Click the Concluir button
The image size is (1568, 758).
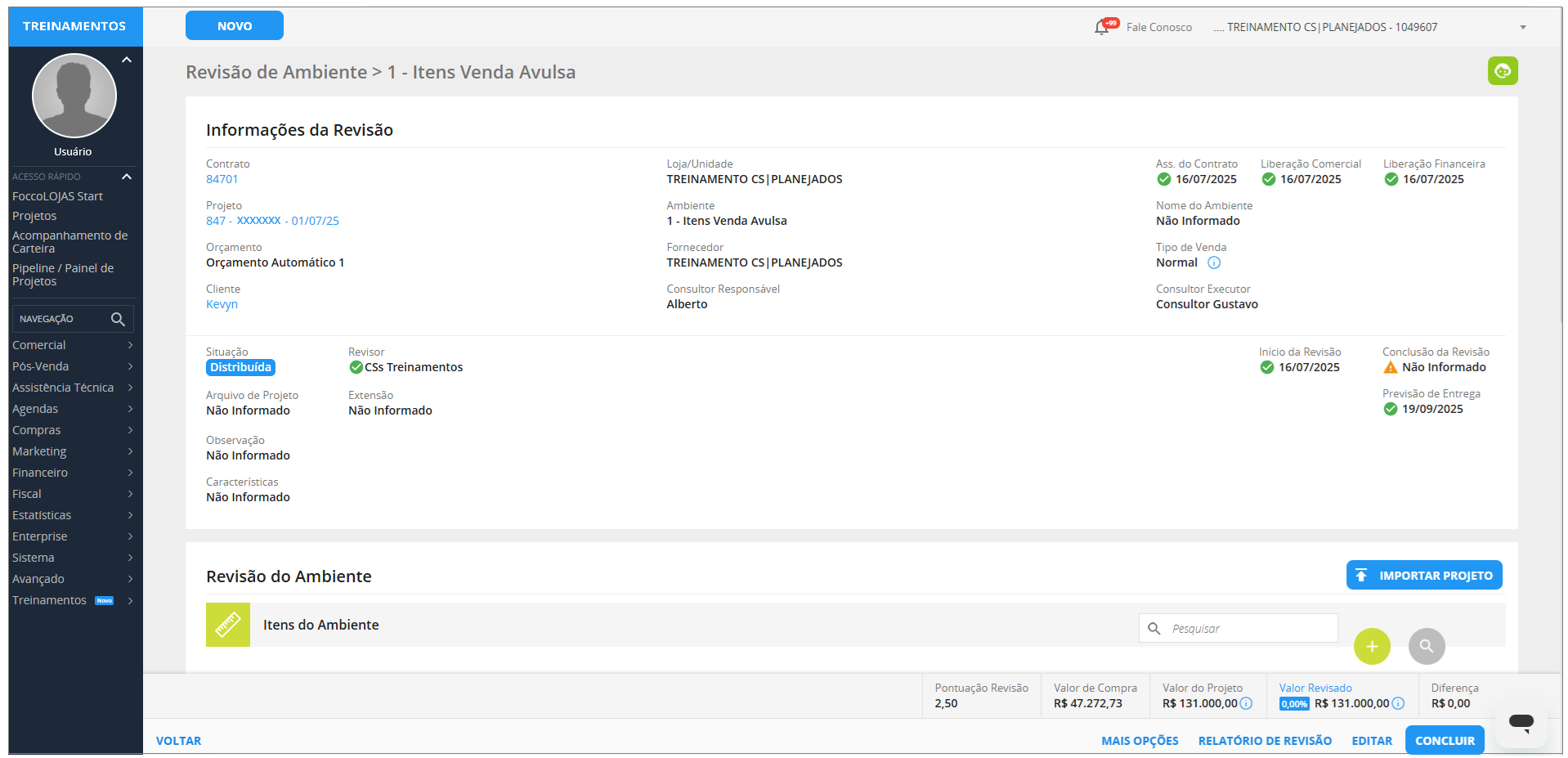[1444, 740]
